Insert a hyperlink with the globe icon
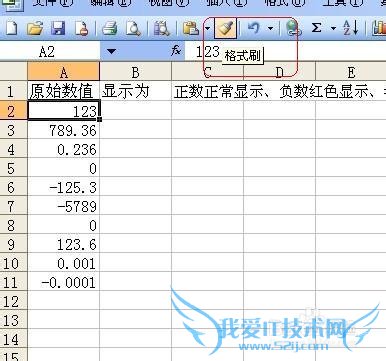 pyautogui.click(x=293, y=28)
